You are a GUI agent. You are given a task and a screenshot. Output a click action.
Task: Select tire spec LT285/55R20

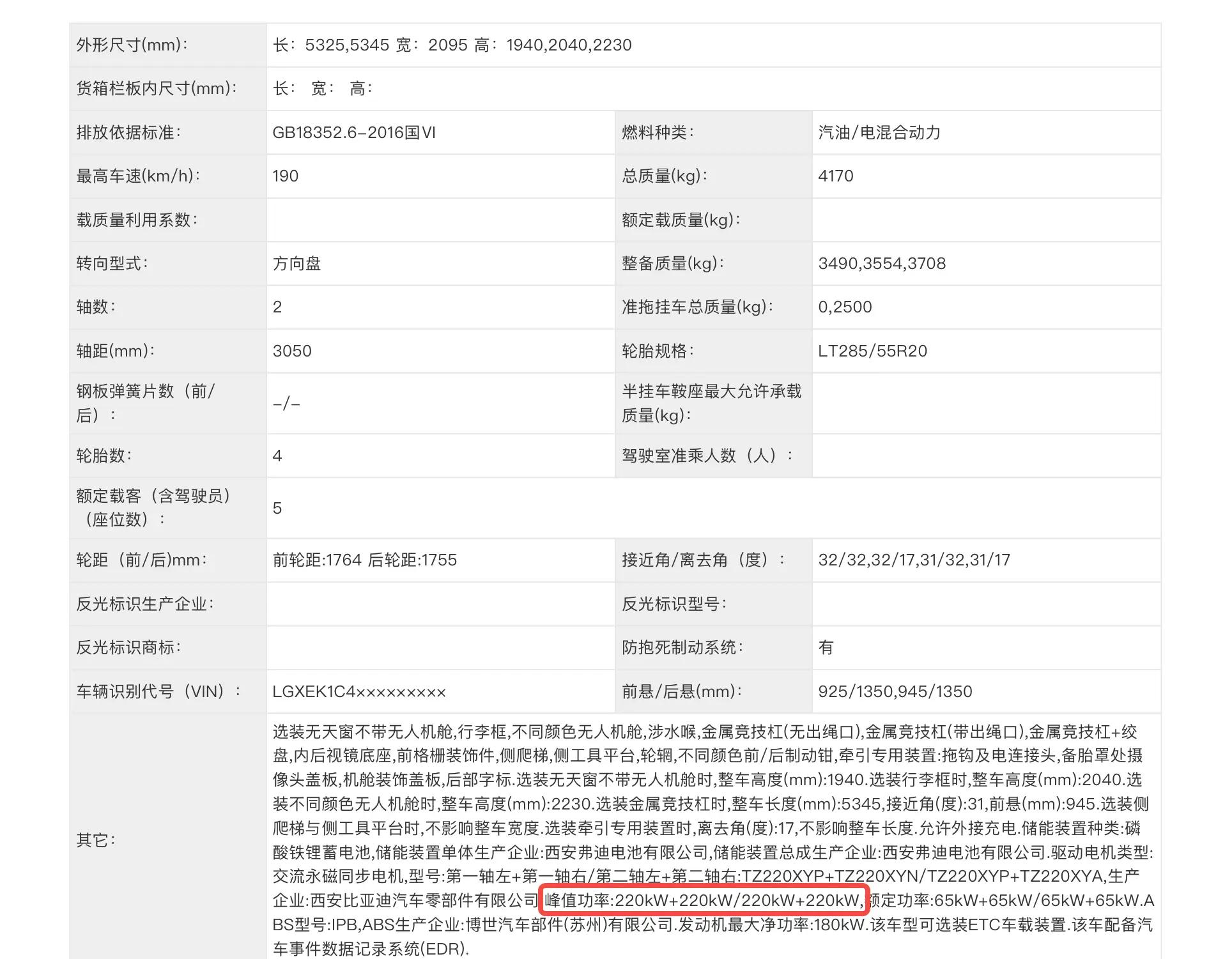click(872, 351)
